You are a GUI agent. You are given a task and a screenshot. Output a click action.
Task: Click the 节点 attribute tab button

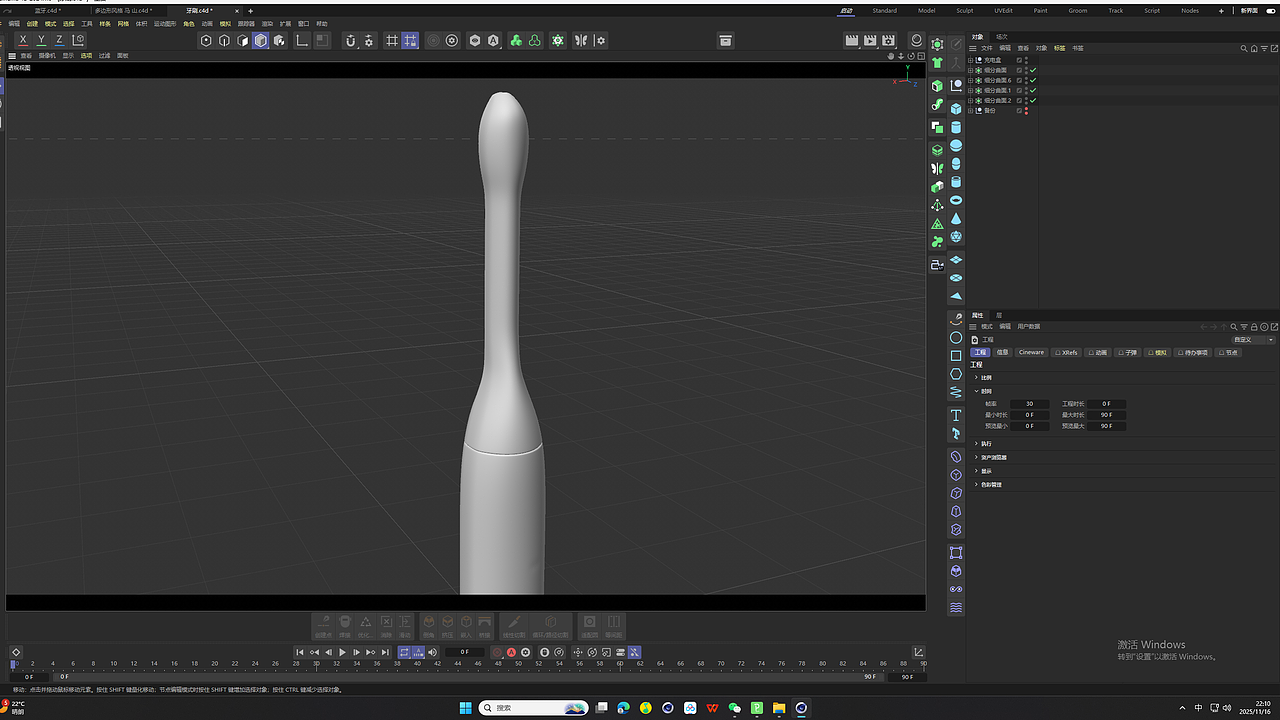point(1229,352)
